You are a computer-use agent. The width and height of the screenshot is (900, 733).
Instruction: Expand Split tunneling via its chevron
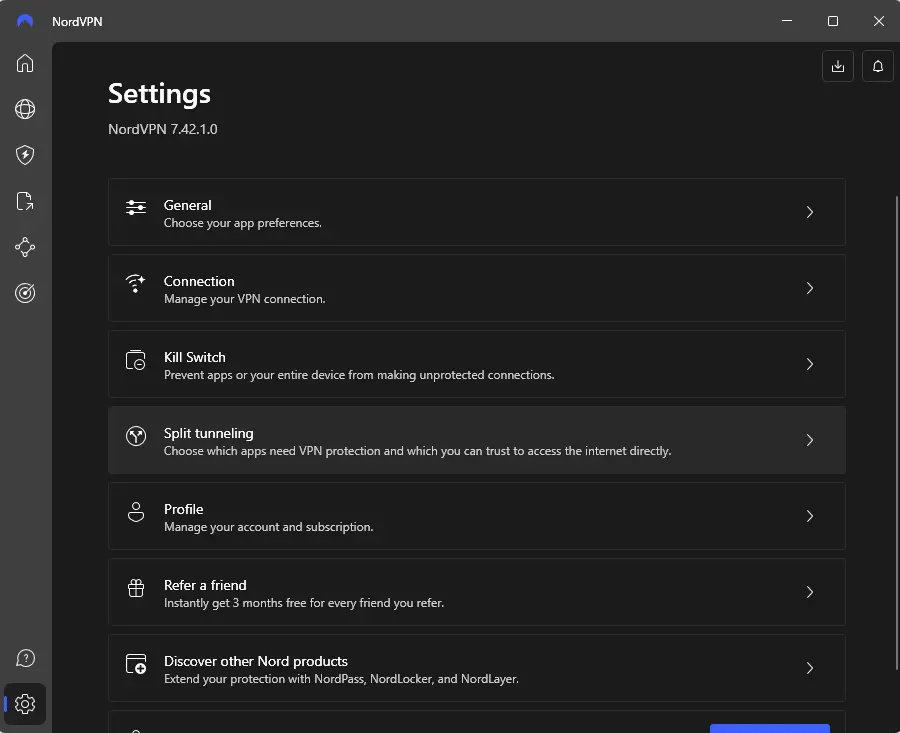click(x=809, y=440)
